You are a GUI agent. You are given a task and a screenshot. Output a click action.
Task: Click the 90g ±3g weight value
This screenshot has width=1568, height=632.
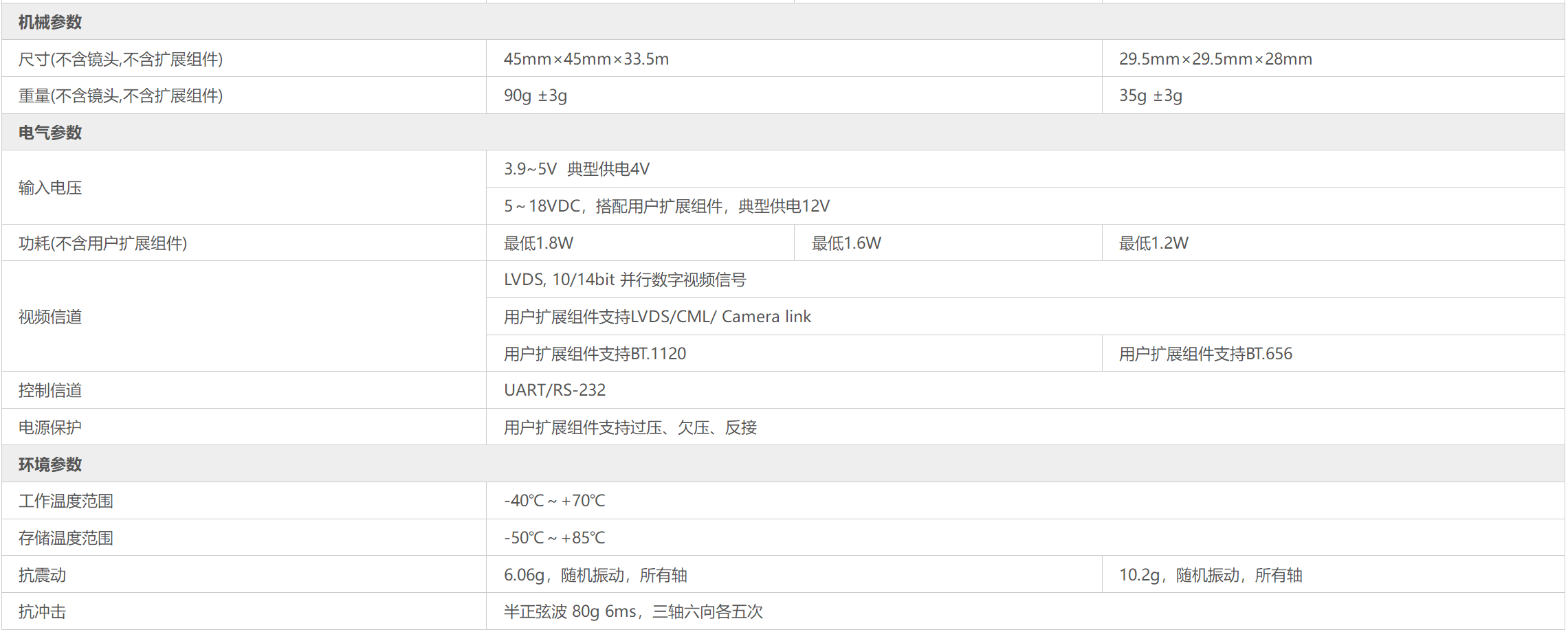click(535, 95)
